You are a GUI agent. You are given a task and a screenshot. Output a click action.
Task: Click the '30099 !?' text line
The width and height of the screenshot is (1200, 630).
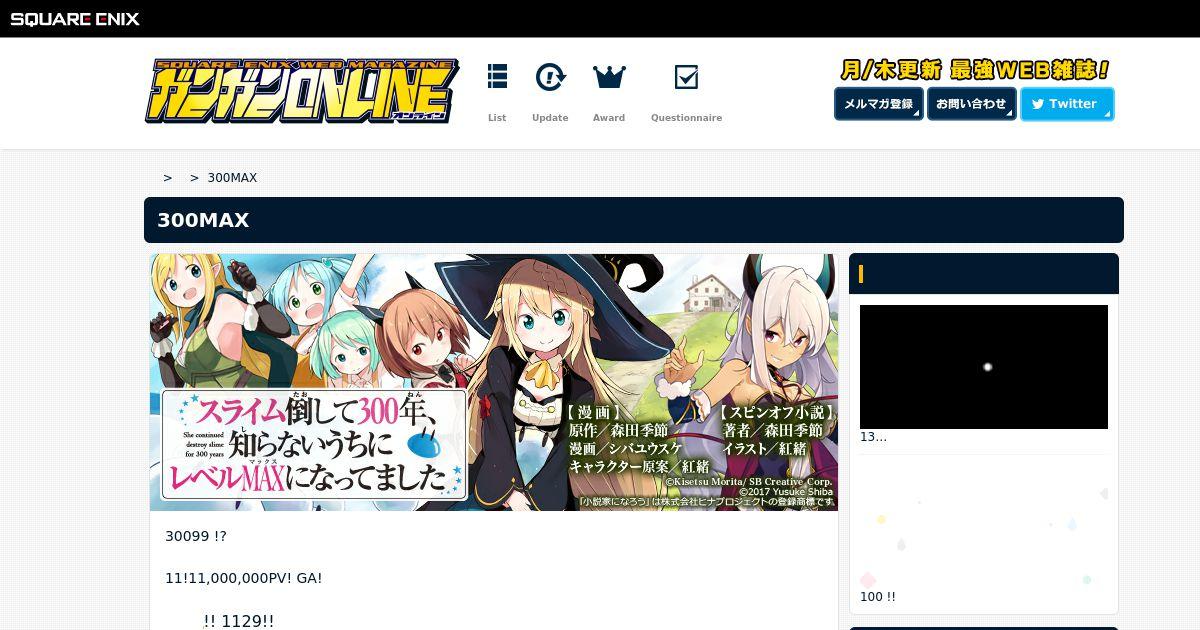[196, 537]
